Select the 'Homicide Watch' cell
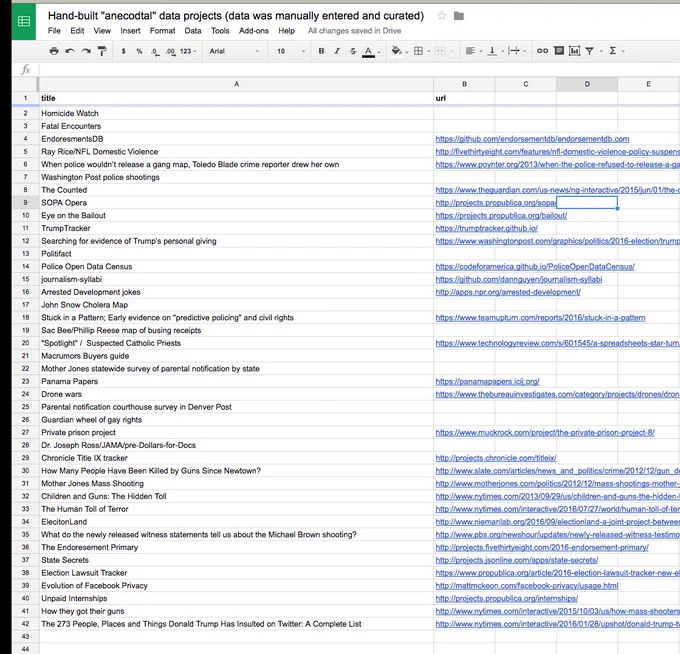 236,113
